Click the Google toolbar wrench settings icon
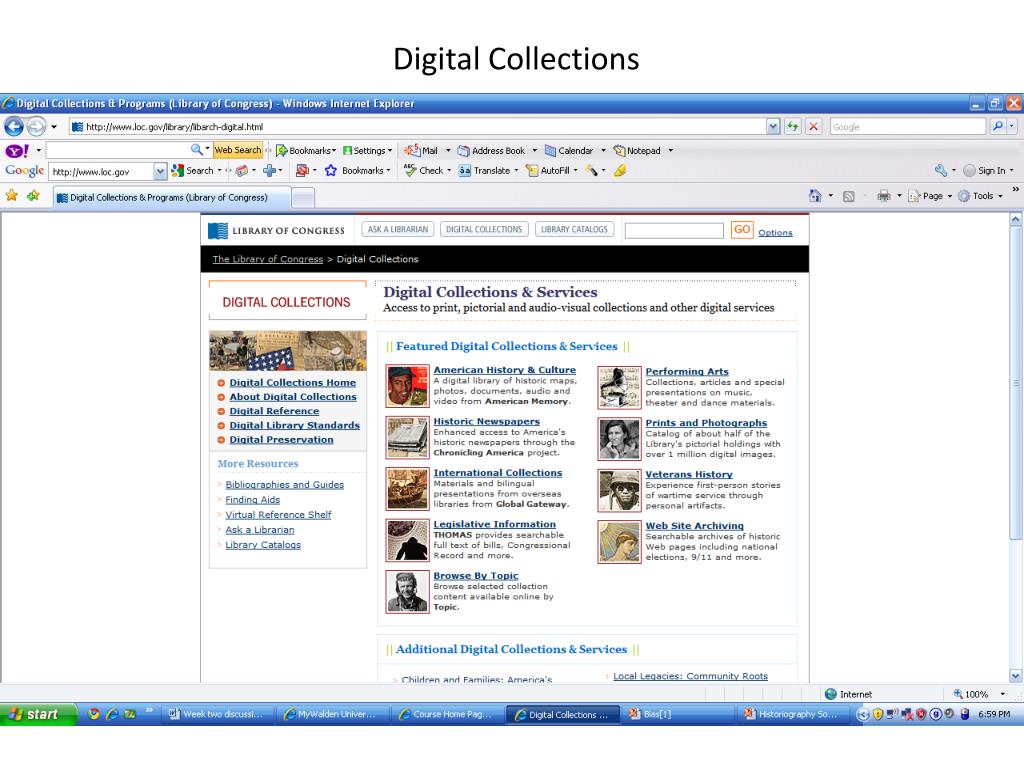Screen dimensions: 1024x768 pyautogui.click(x=940, y=170)
